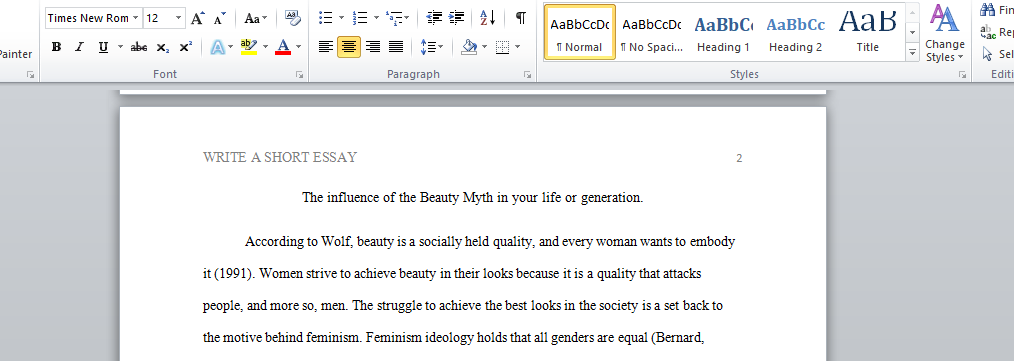Toggle Strikethrough formatting
Viewport: 1014px width, 361px height.
[x=138, y=47]
